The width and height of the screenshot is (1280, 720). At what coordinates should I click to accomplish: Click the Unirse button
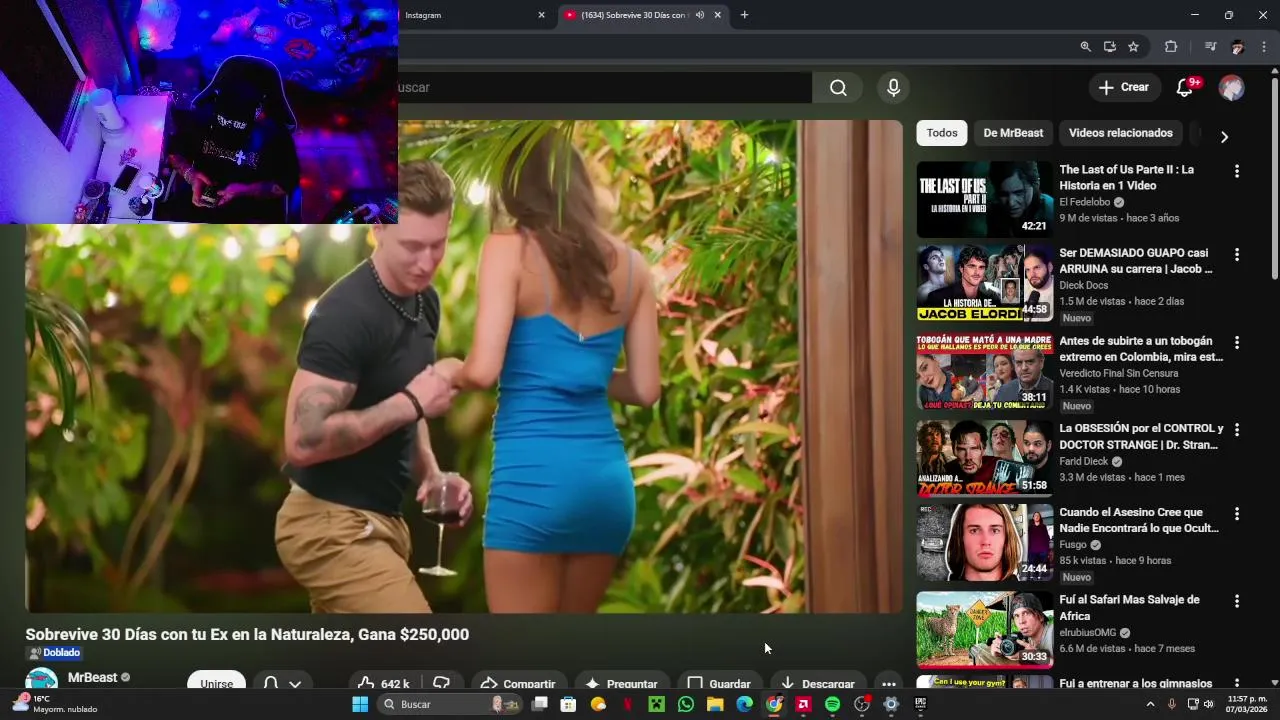(216, 682)
